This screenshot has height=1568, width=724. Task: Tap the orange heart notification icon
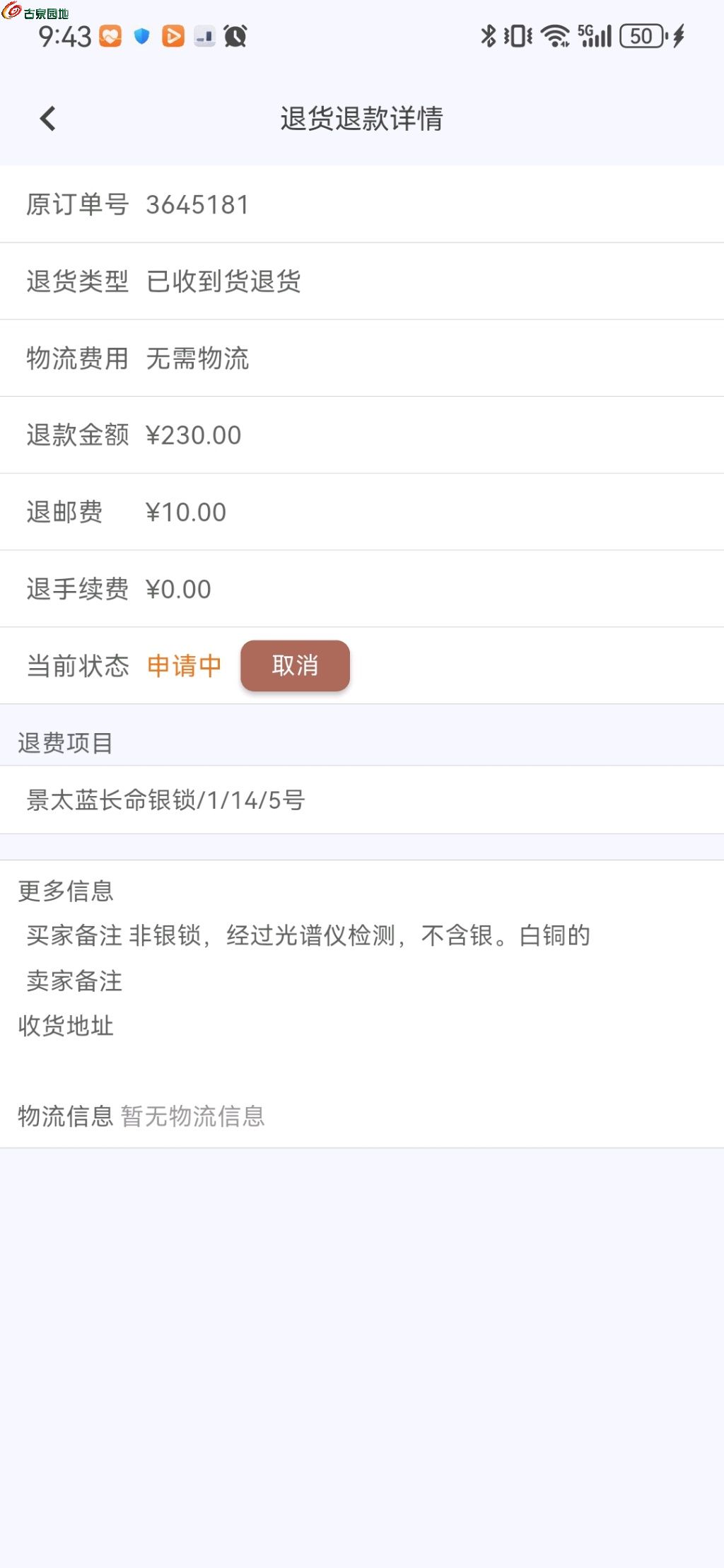(110, 35)
